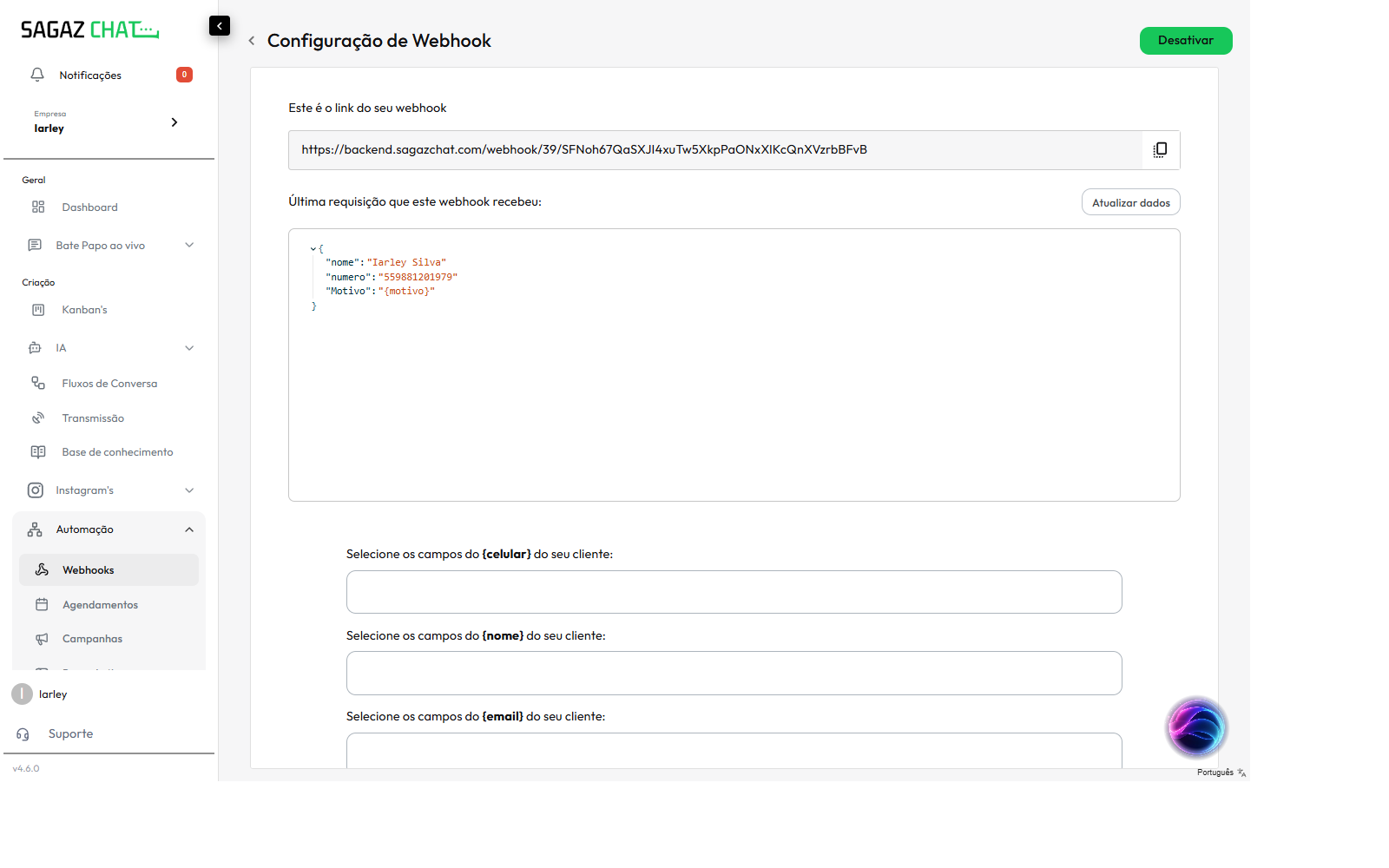Click the Atualizar dados button
The height and width of the screenshot is (868, 1389).
(1130, 202)
